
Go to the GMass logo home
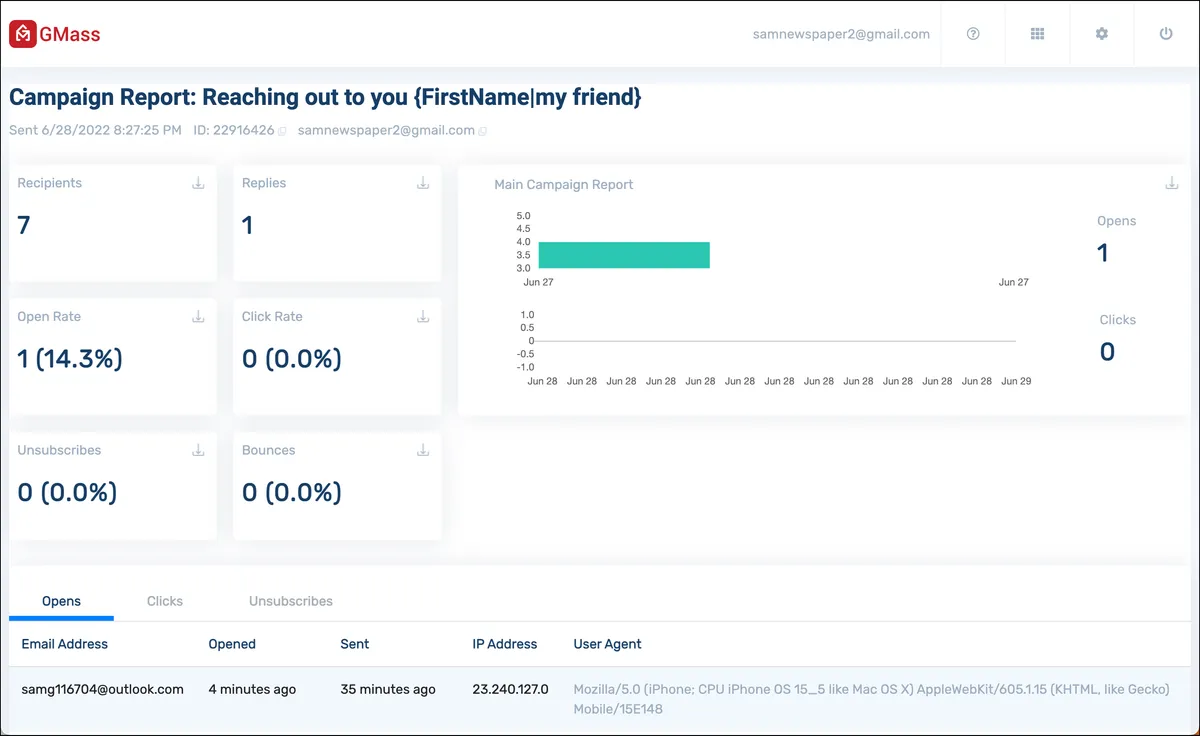point(55,34)
